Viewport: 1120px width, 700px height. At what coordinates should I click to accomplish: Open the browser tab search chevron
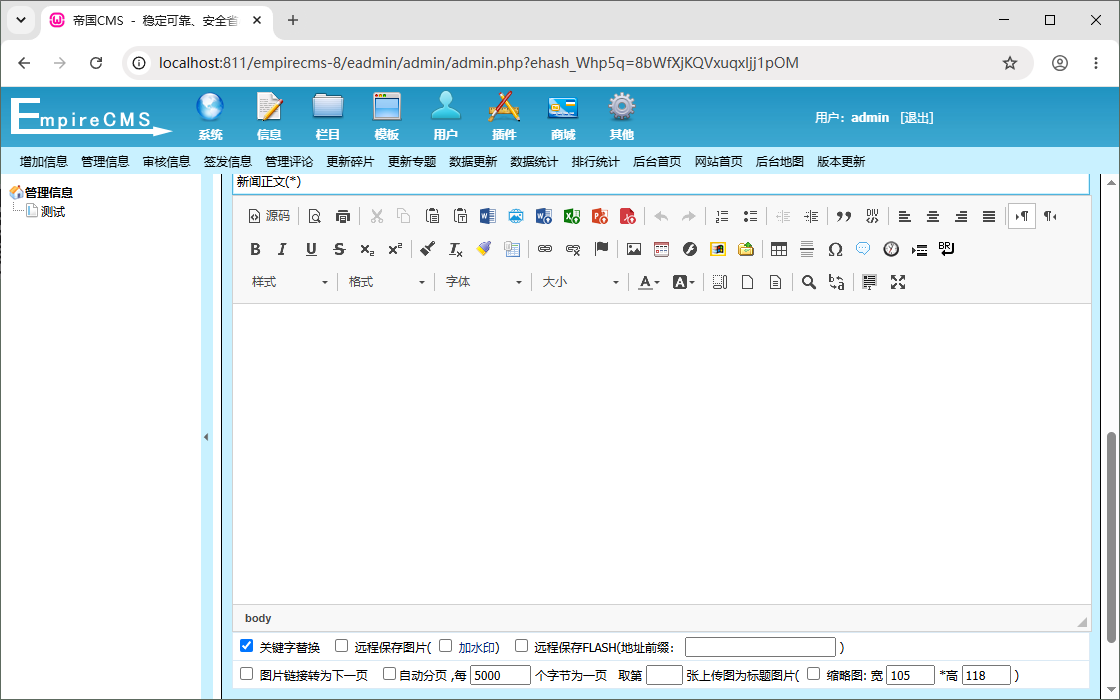click(x=21, y=20)
